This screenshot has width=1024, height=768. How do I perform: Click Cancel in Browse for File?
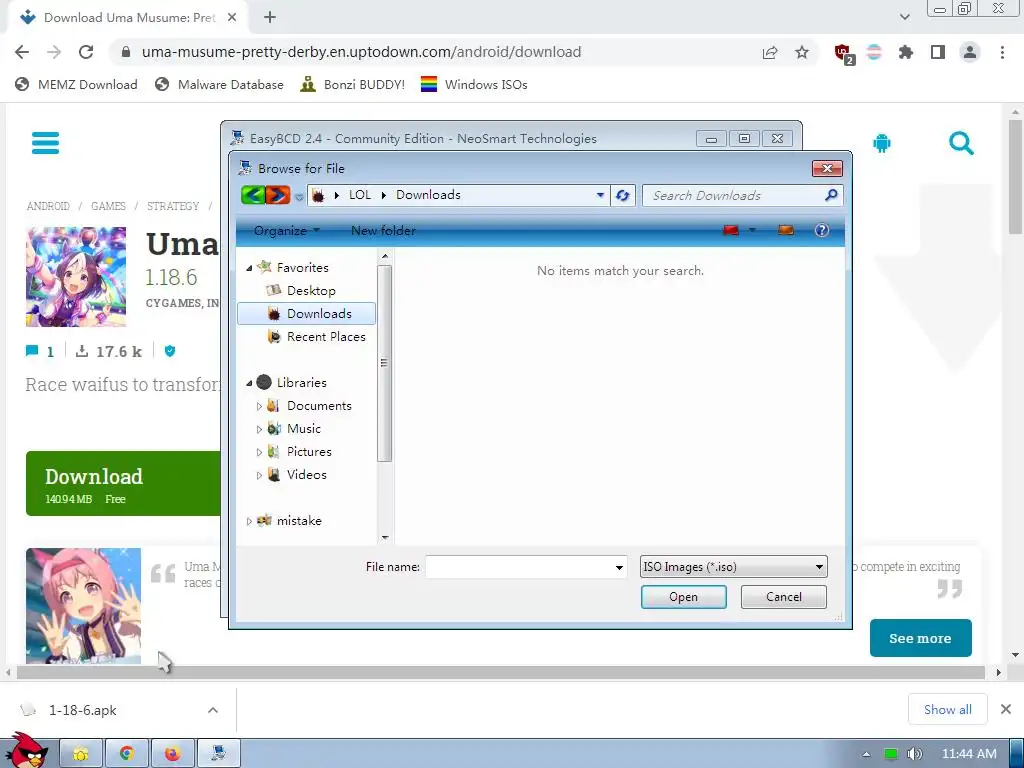(784, 597)
